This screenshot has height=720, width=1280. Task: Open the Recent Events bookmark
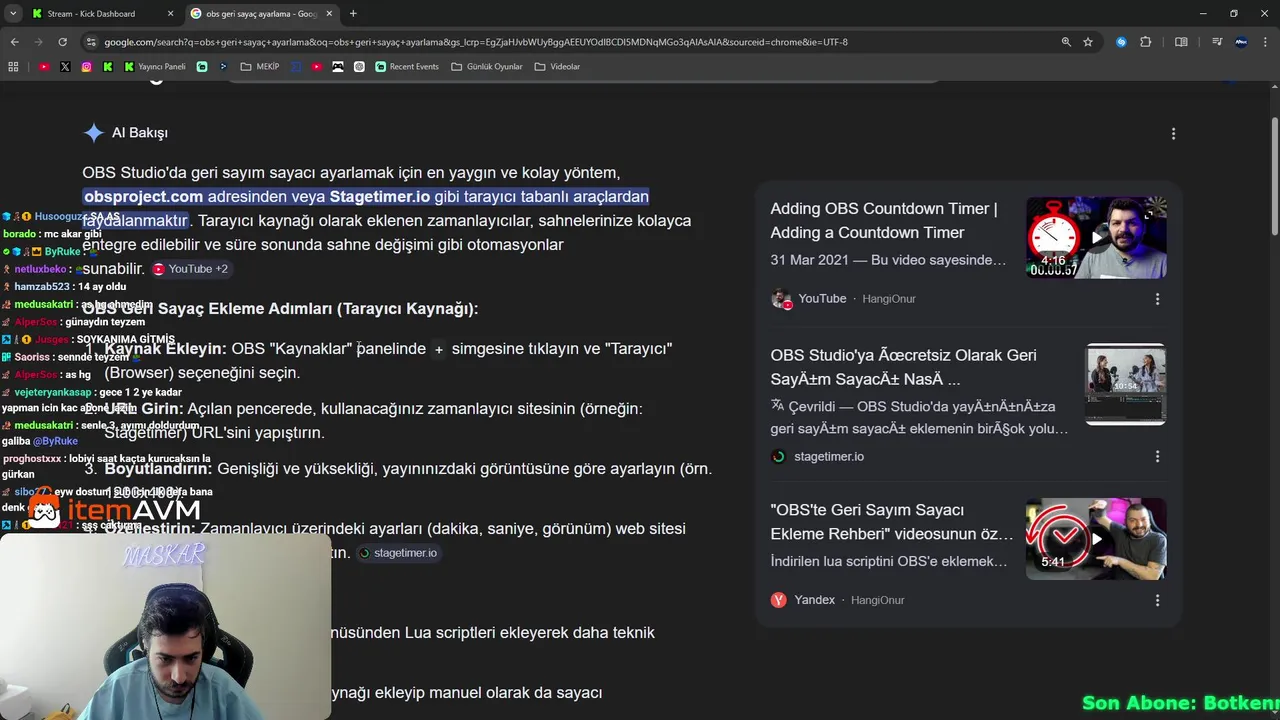[x=407, y=67]
